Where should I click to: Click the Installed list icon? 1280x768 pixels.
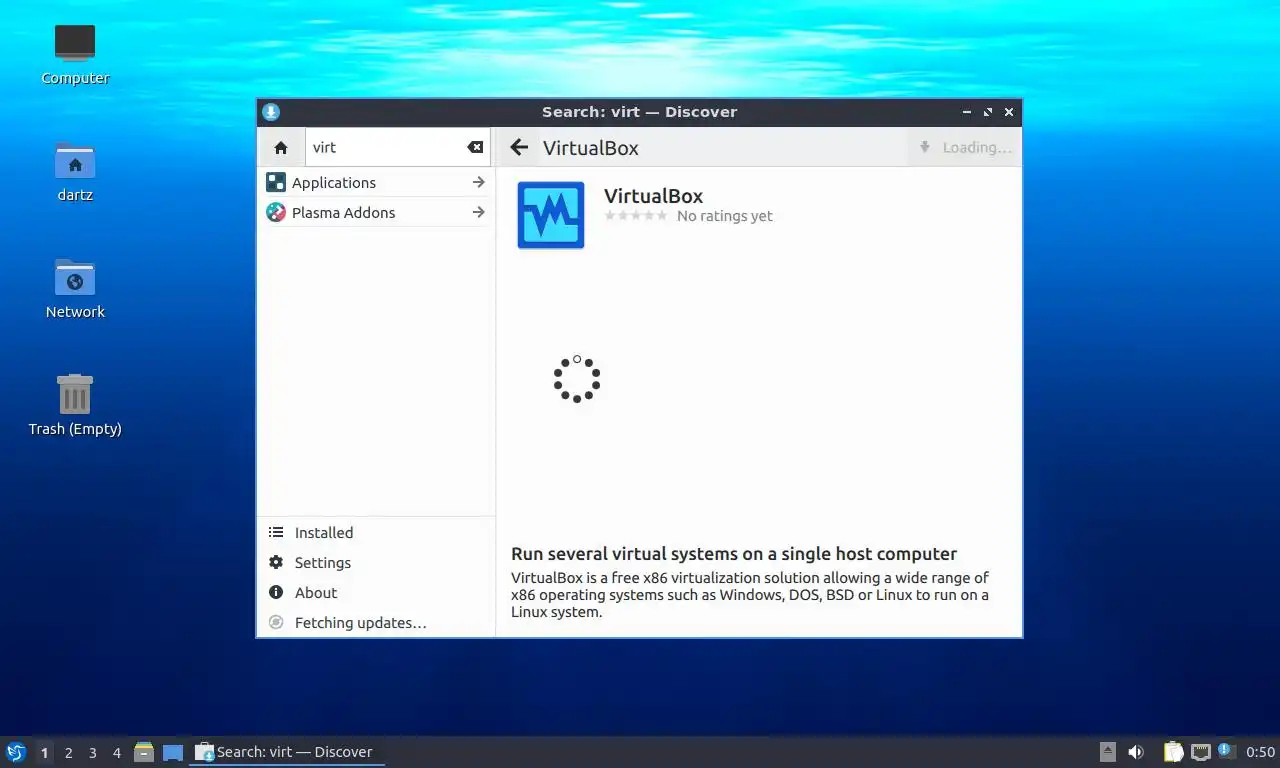[x=276, y=533]
